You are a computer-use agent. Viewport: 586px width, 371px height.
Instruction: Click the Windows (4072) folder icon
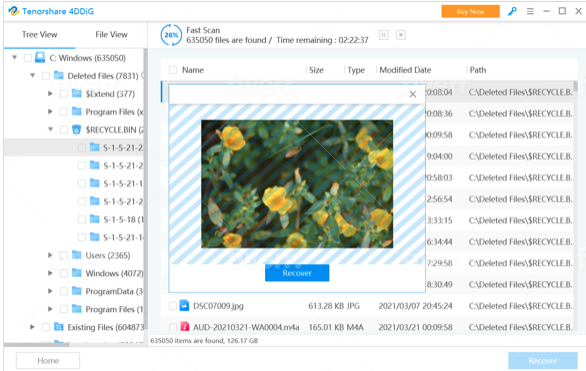point(77,273)
